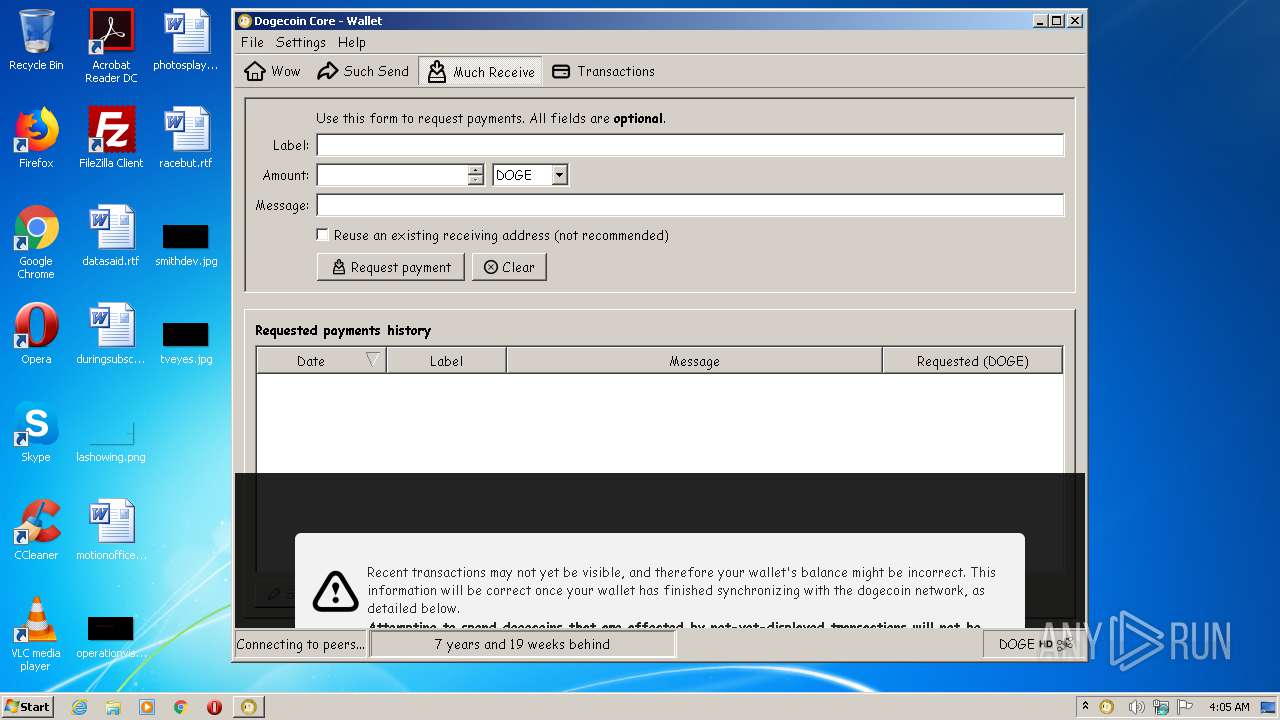Viewport: 1280px width, 720px height.
Task: Sort history by the Message column
Action: pos(694,361)
